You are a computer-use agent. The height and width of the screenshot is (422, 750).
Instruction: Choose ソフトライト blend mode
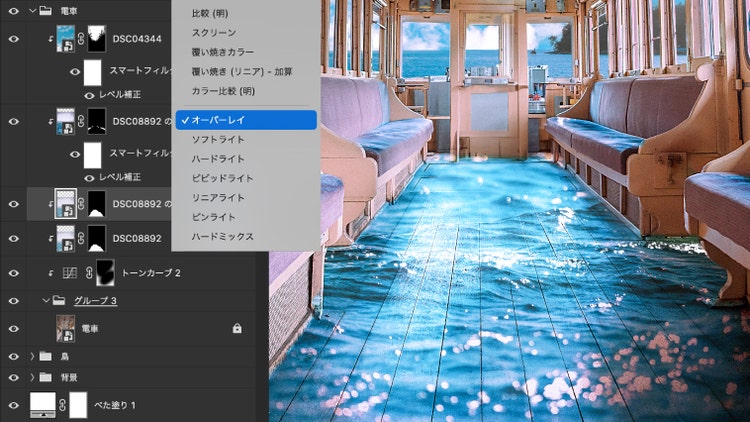pos(218,139)
